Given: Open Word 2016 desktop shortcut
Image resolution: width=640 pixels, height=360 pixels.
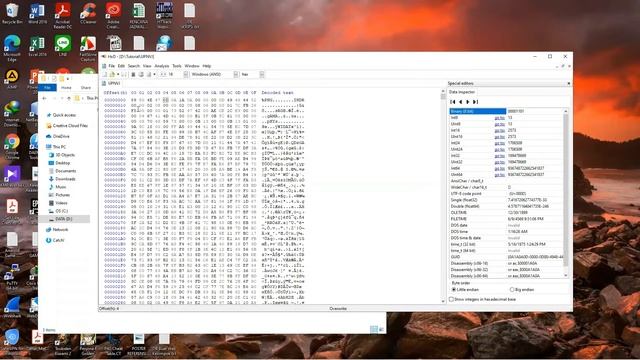Looking at the screenshot, I should [37, 13].
